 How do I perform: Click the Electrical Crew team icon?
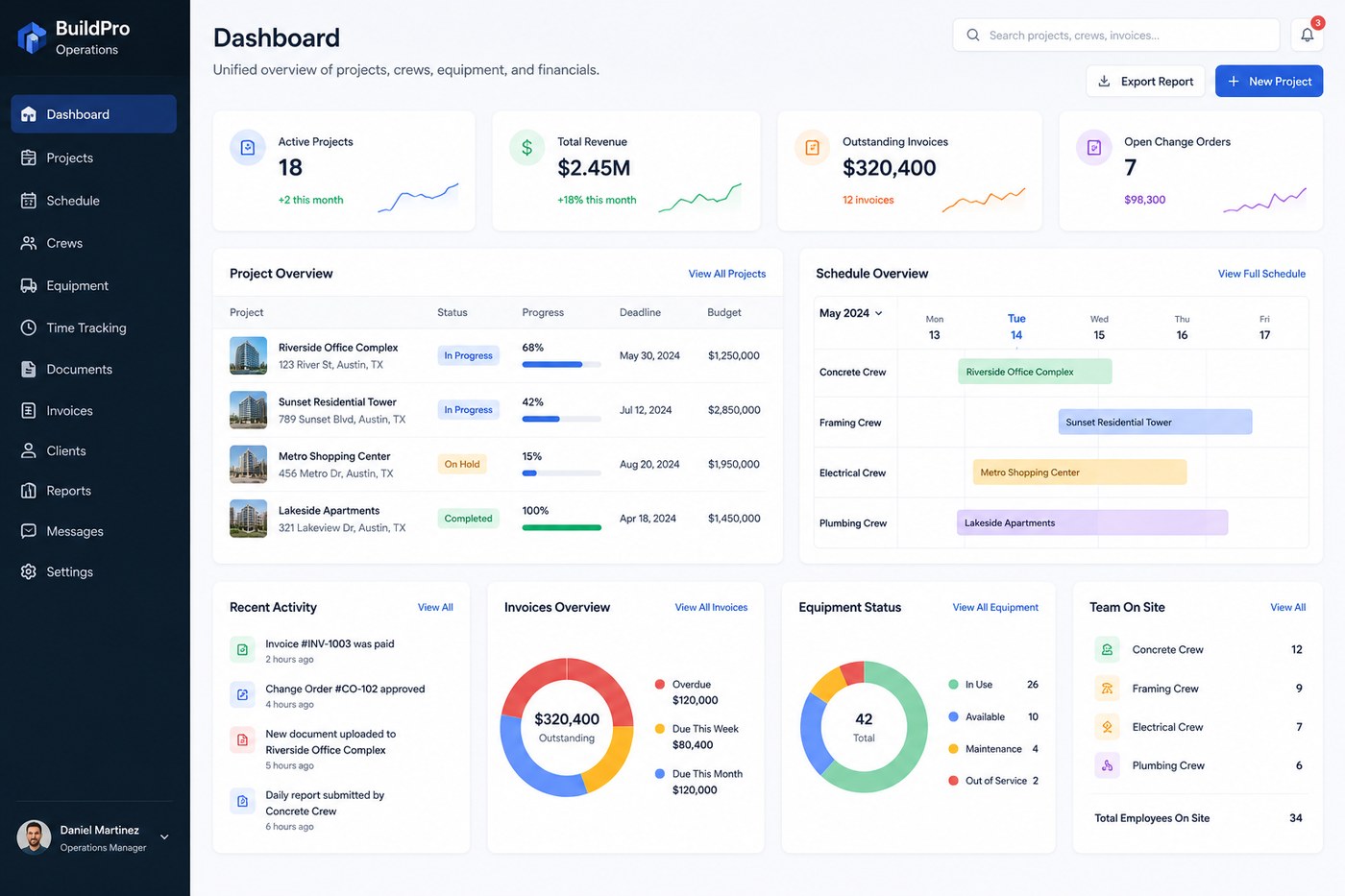(1107, 727)
